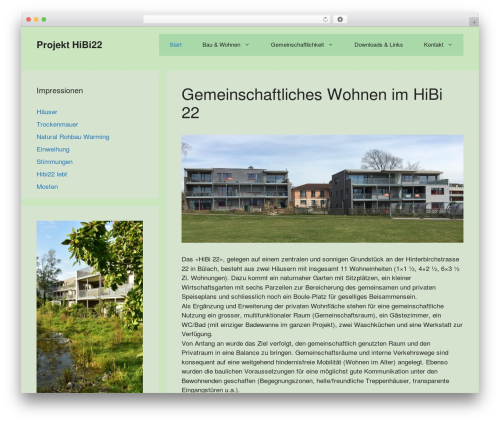Open the Hibi22 lebt link
500x423 pixels.
pyautogui.click(x=52, y=174)
